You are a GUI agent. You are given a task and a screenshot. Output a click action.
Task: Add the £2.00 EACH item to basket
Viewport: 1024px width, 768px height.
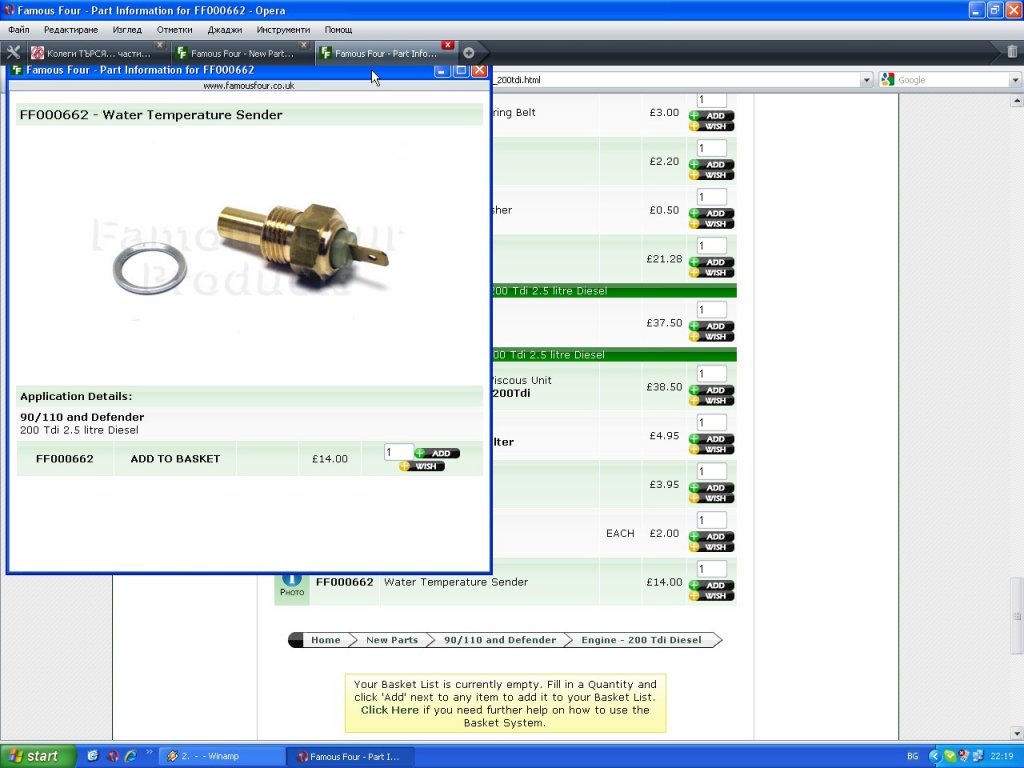coord(712,536)
